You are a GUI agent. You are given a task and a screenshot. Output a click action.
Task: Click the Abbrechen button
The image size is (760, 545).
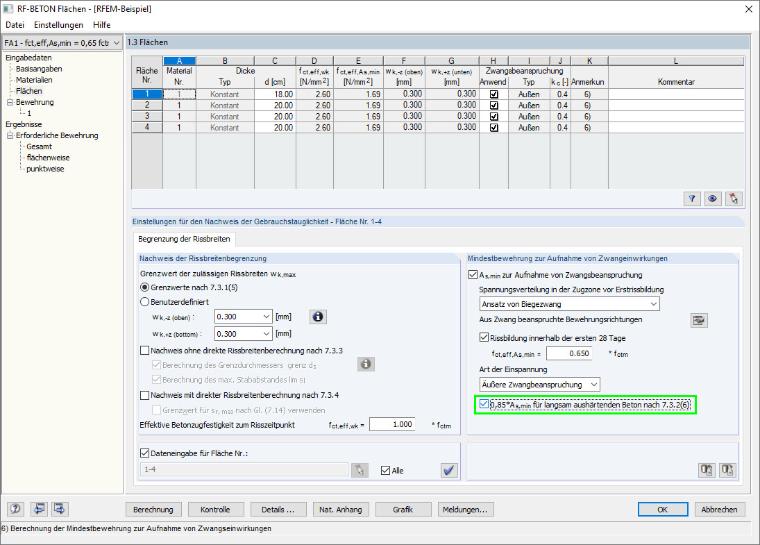(x=719, y=510)
